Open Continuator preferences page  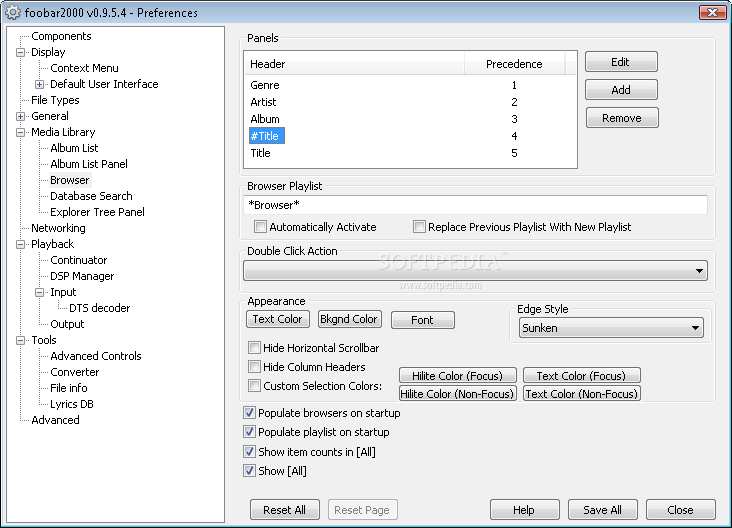79,260
